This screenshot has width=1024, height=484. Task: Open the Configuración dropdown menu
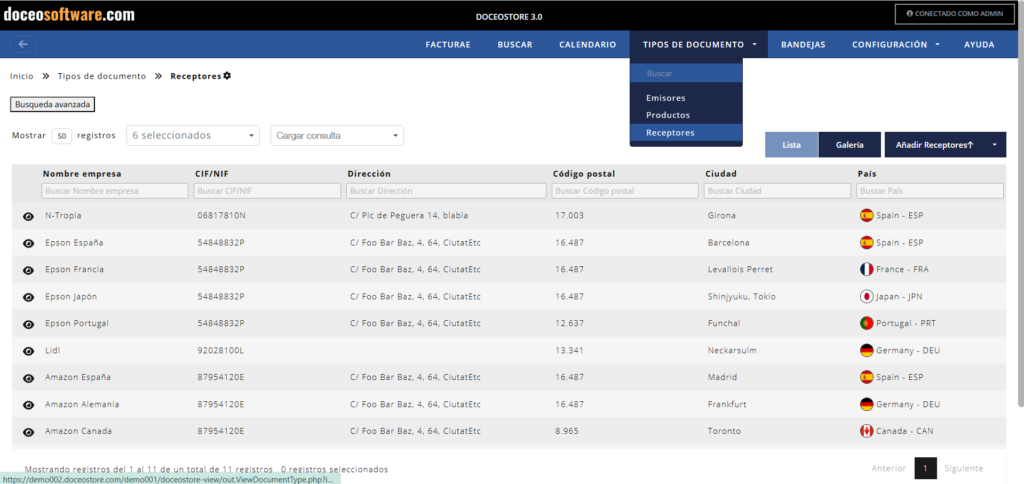[x=895, y=44]
